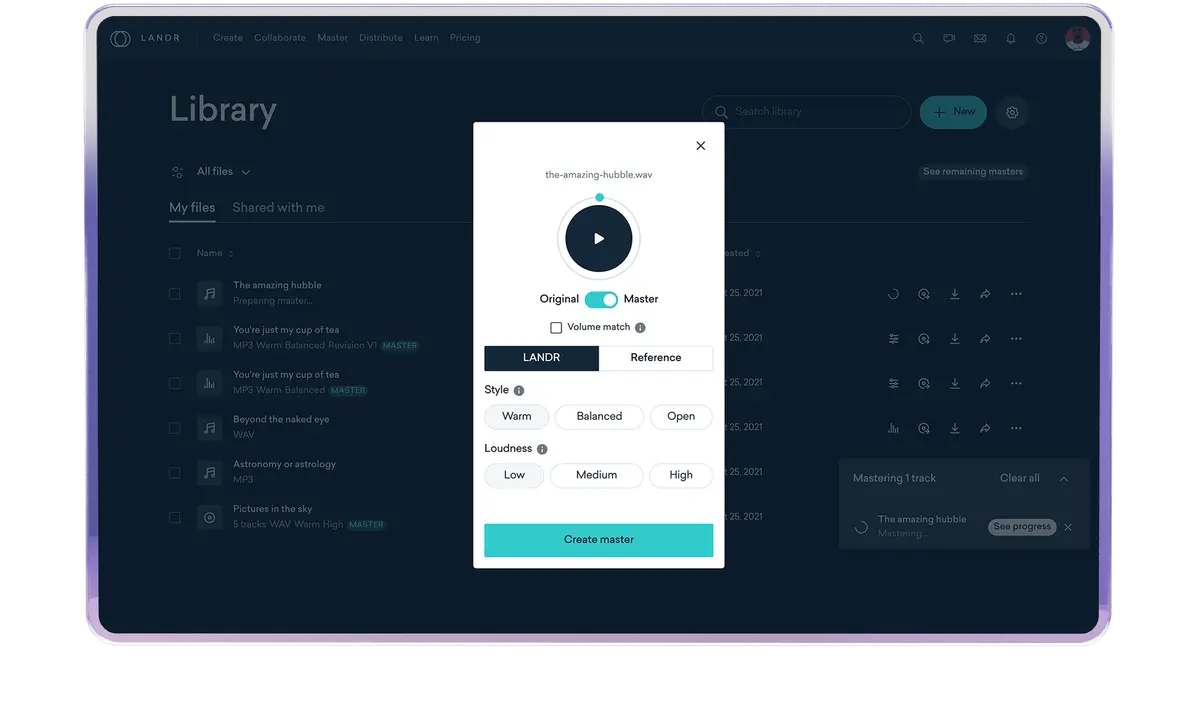Enable the Volume match checkbox

point(556,328)
